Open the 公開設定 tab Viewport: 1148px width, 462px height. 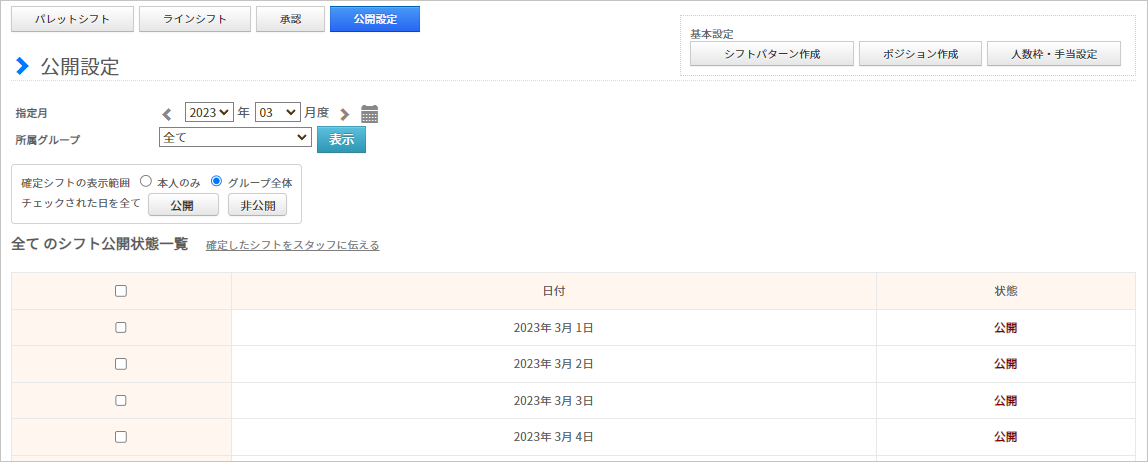click(x=375, y=20)
